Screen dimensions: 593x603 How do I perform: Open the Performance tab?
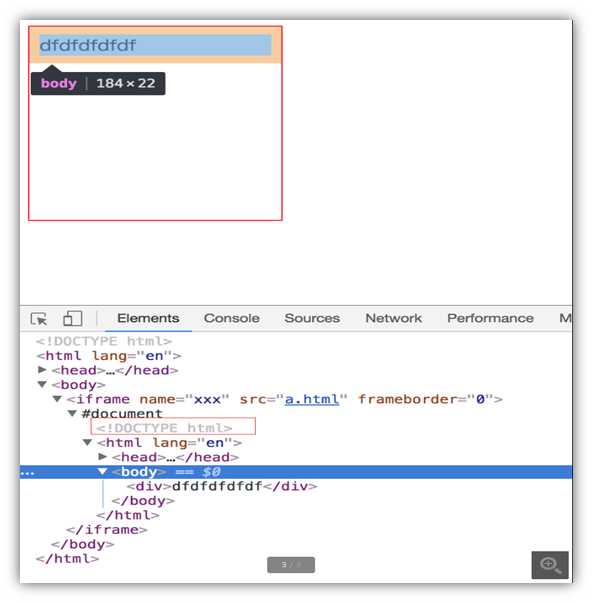(x=490, y=318)
